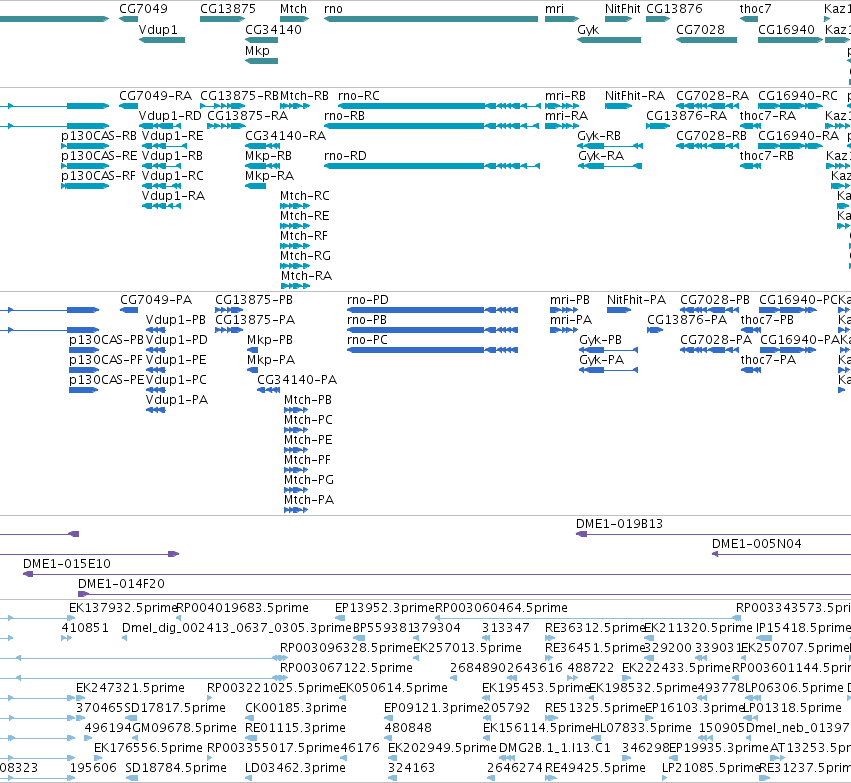
Task: Open EST RE49425.5prime
Action: pos(595,768)
